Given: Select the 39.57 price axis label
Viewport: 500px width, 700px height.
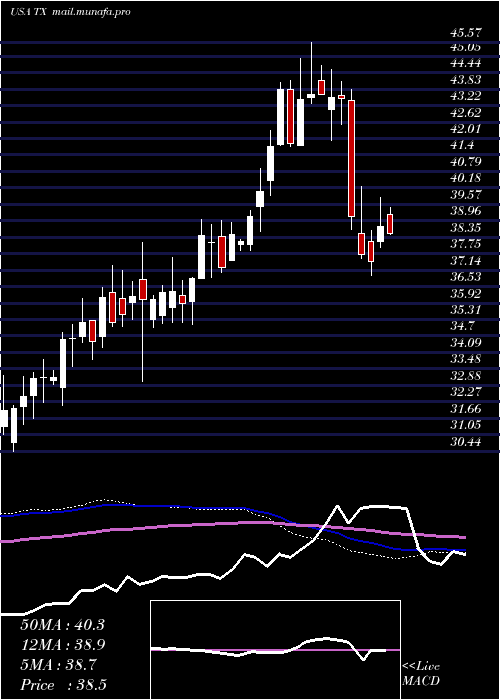Looking at the screenshot, I should (x=465, y=195).
